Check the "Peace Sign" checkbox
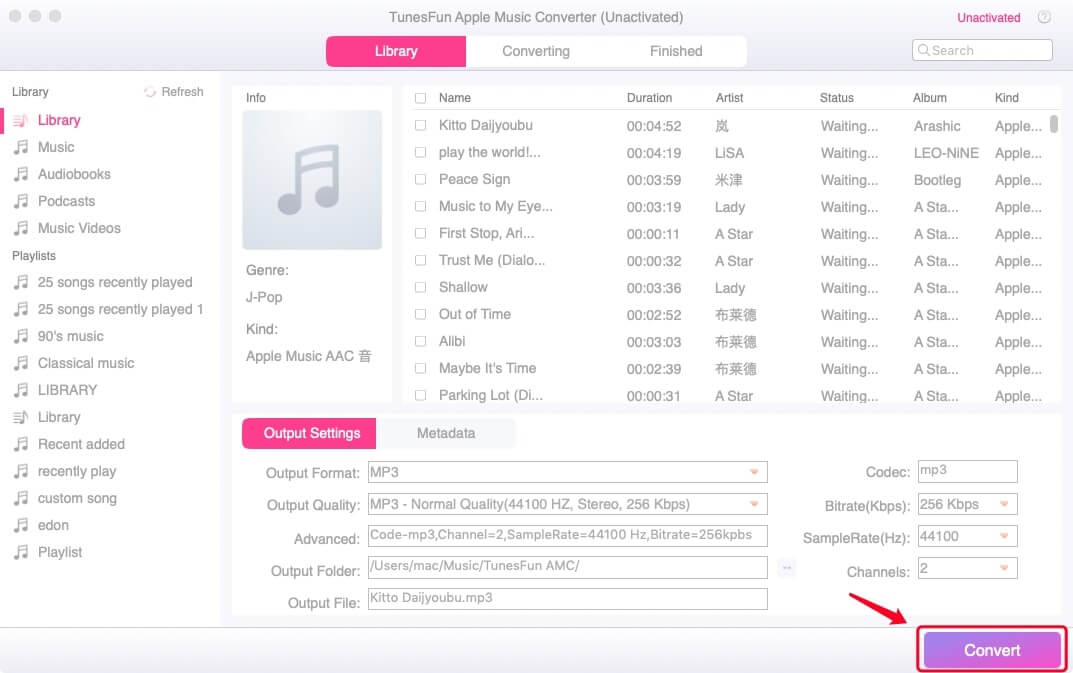1073x673 pixels. click(x=420, y=180)
